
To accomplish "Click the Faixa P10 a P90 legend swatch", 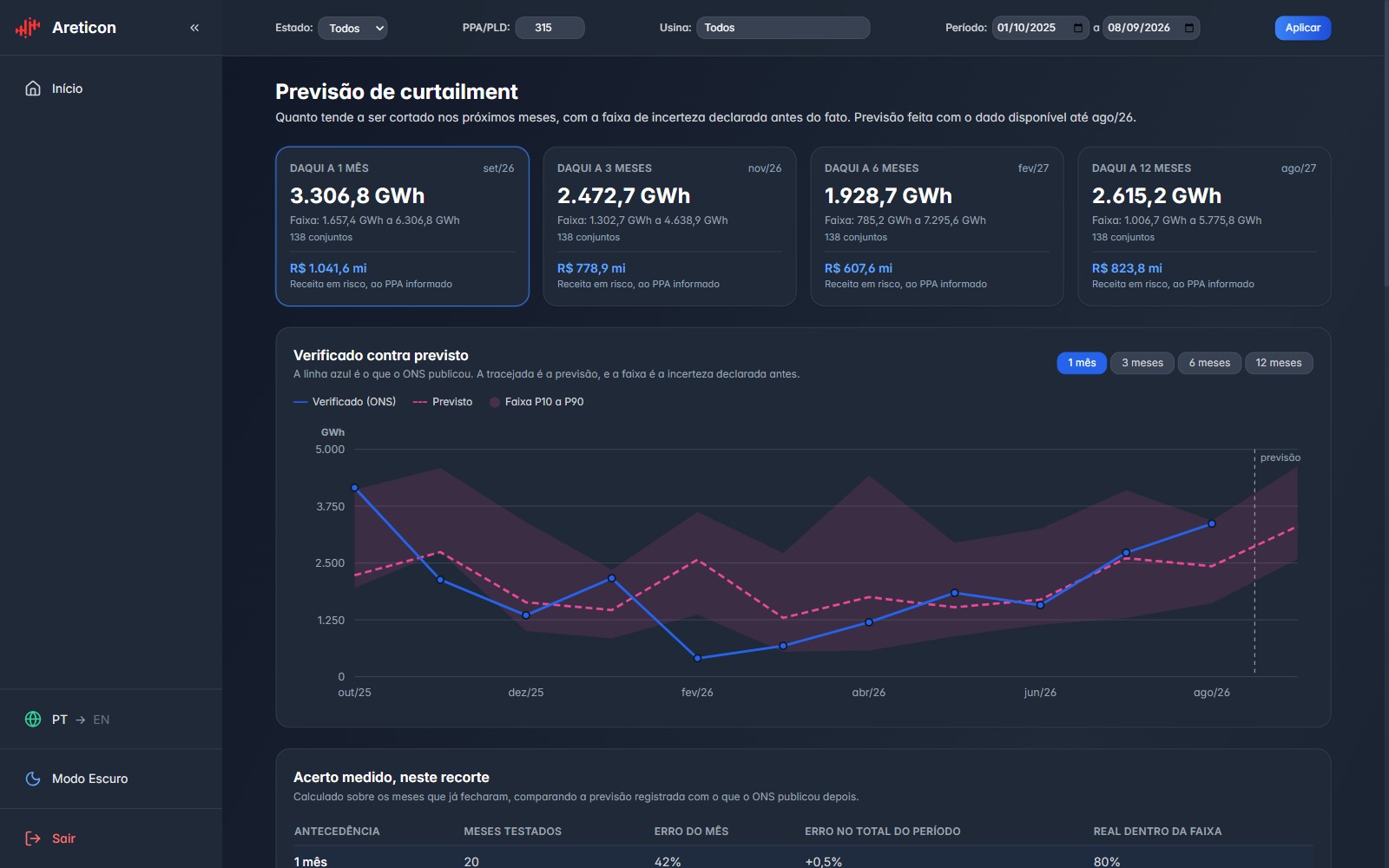I will coord(495,402).
